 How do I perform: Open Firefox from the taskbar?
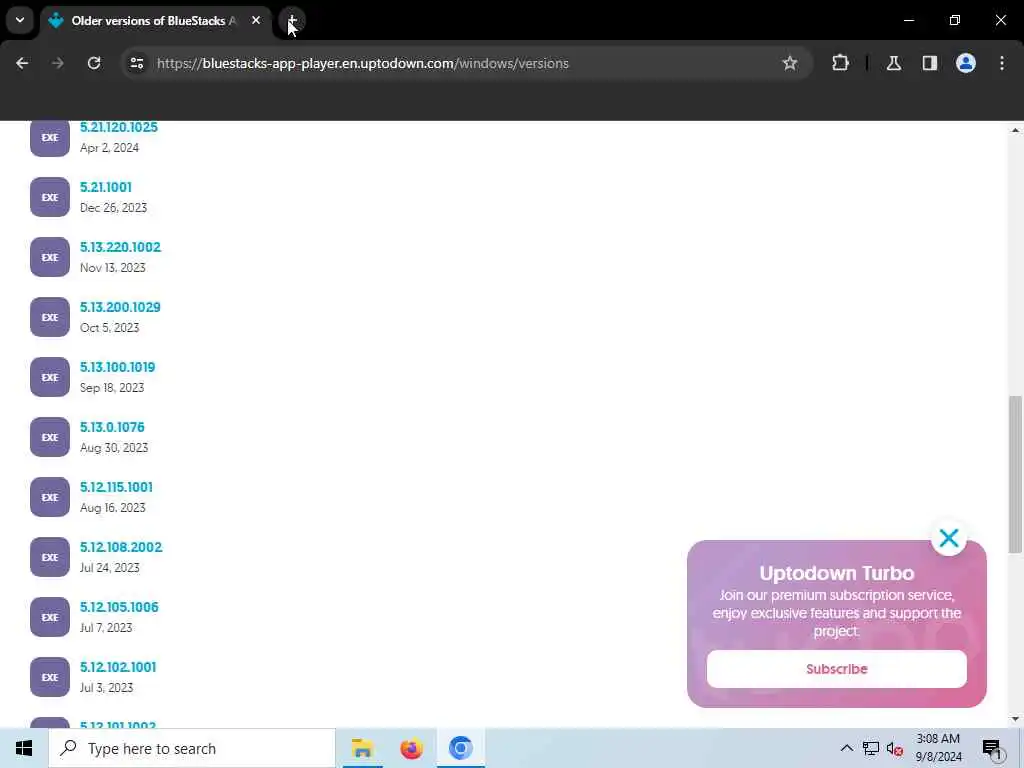(411, 748)
